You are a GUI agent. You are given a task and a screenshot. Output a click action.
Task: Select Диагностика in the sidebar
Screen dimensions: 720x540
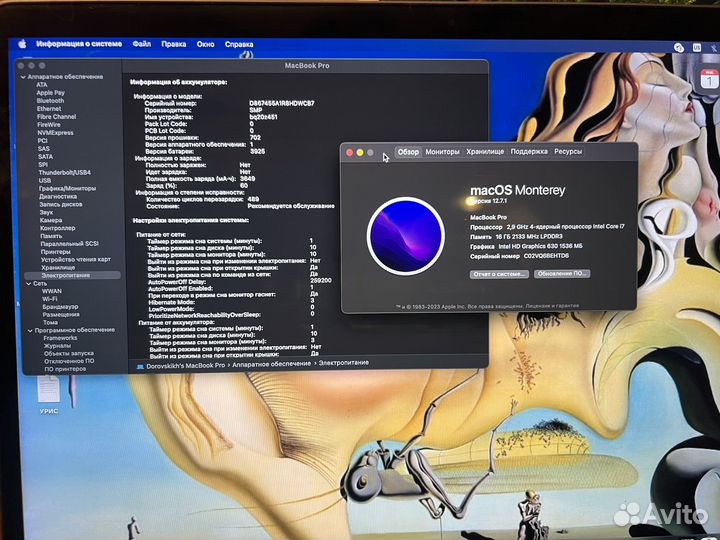click(58, 197)
